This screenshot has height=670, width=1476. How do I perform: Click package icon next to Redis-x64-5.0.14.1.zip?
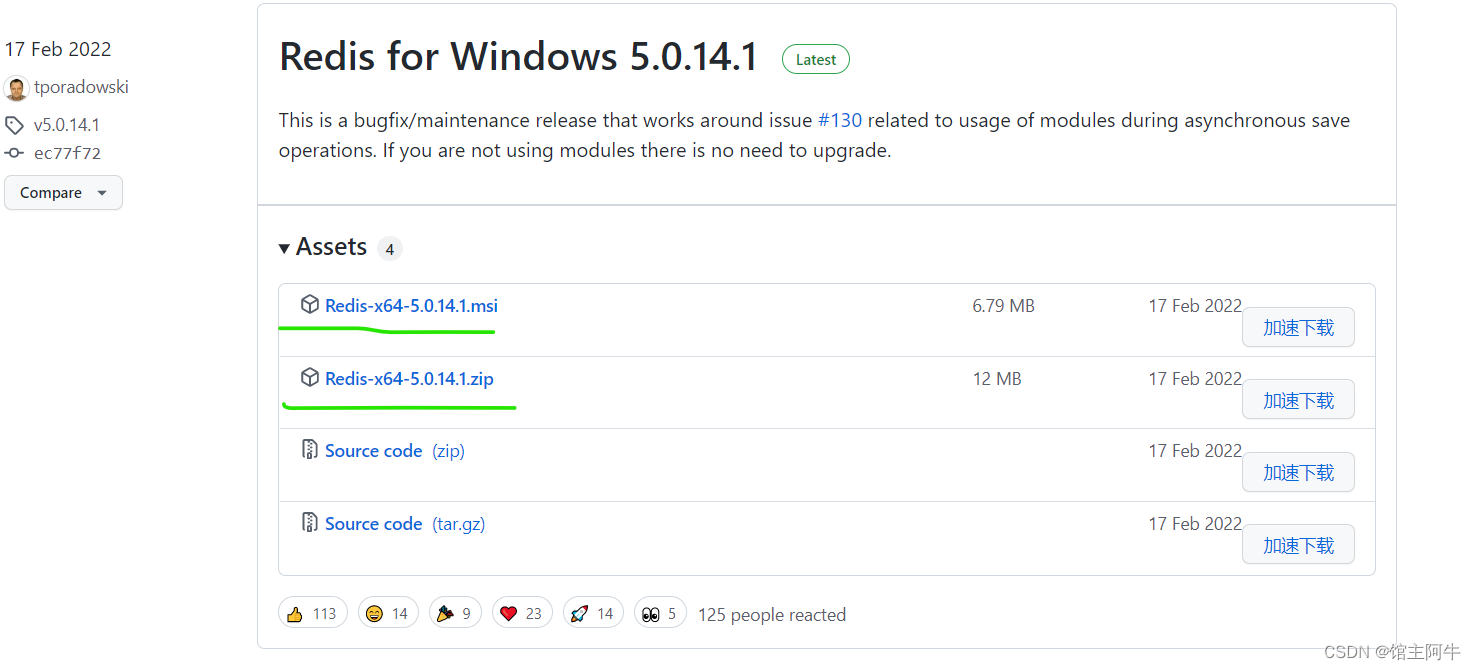310,378
